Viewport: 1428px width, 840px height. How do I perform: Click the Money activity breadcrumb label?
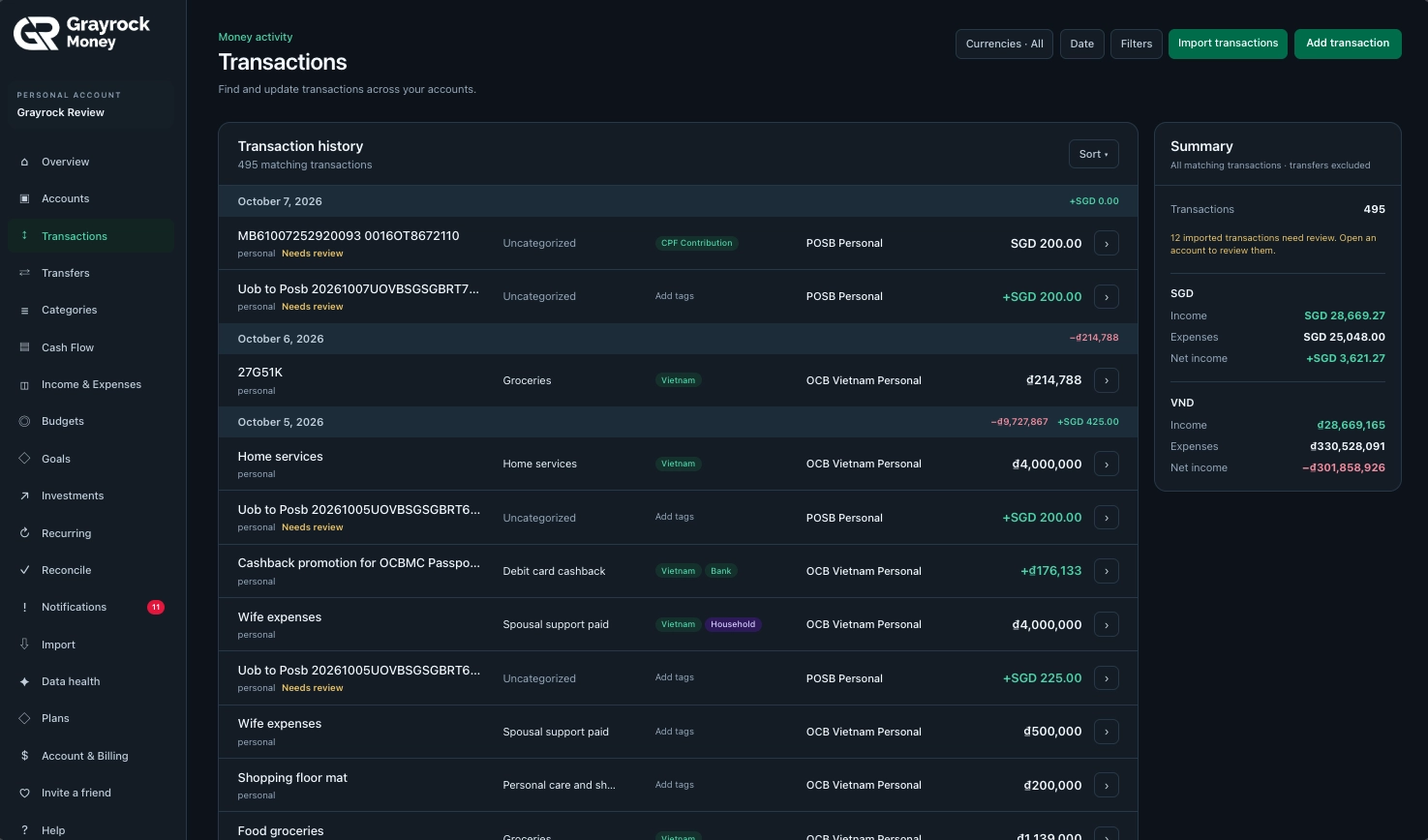tap(256, 37)
